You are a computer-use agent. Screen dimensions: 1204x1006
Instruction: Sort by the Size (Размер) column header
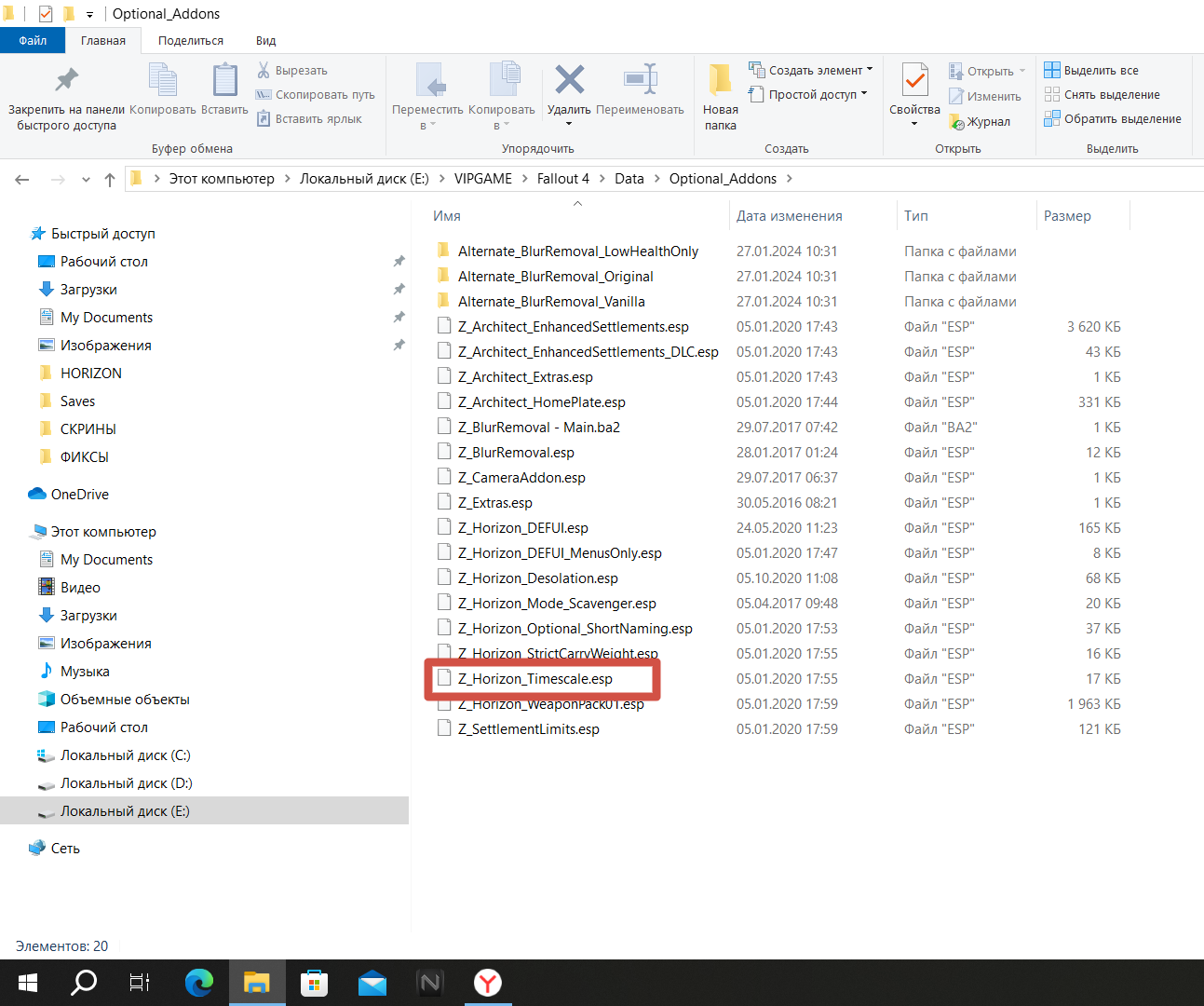[1067, 216]
